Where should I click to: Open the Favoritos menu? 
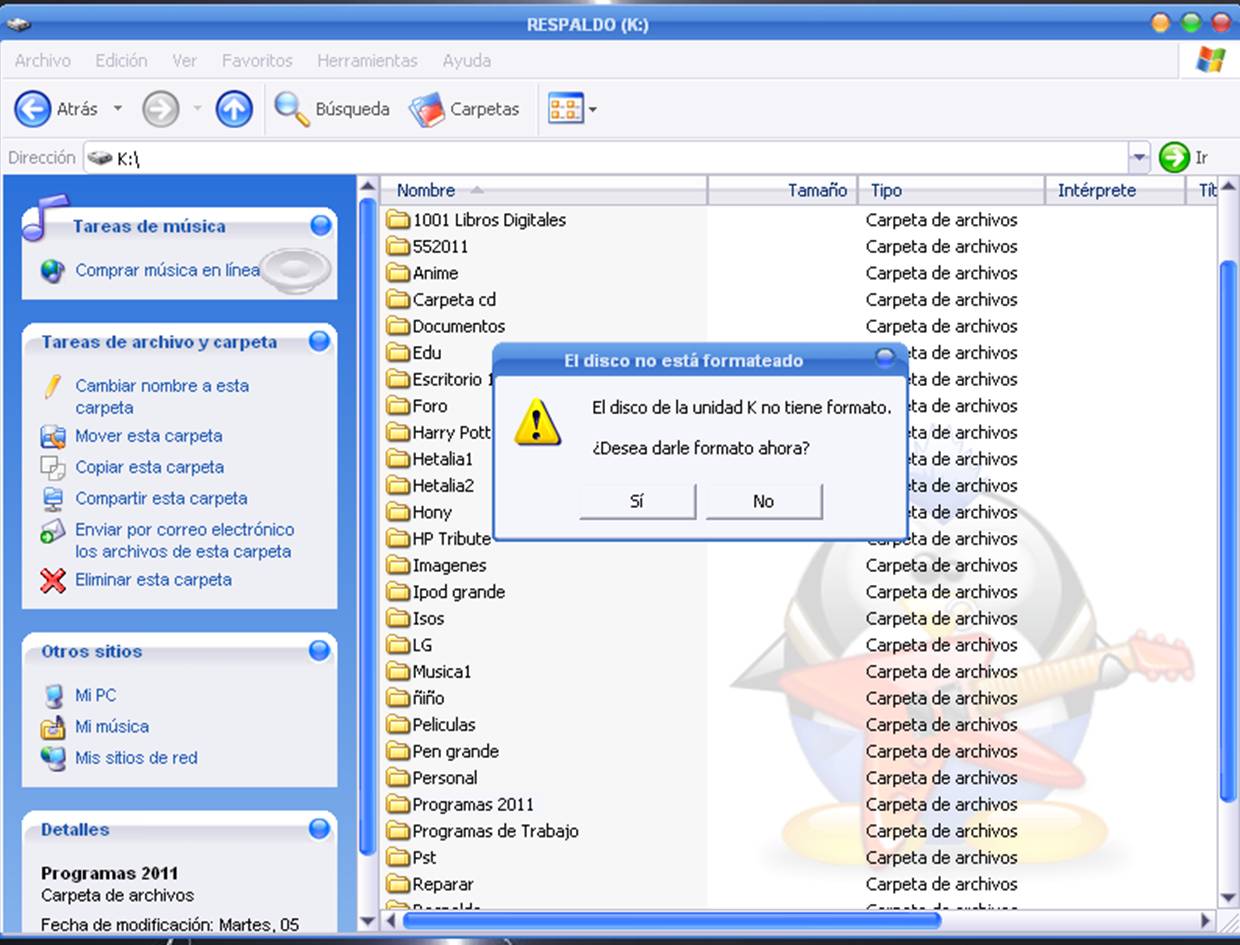tap(257, 61)
